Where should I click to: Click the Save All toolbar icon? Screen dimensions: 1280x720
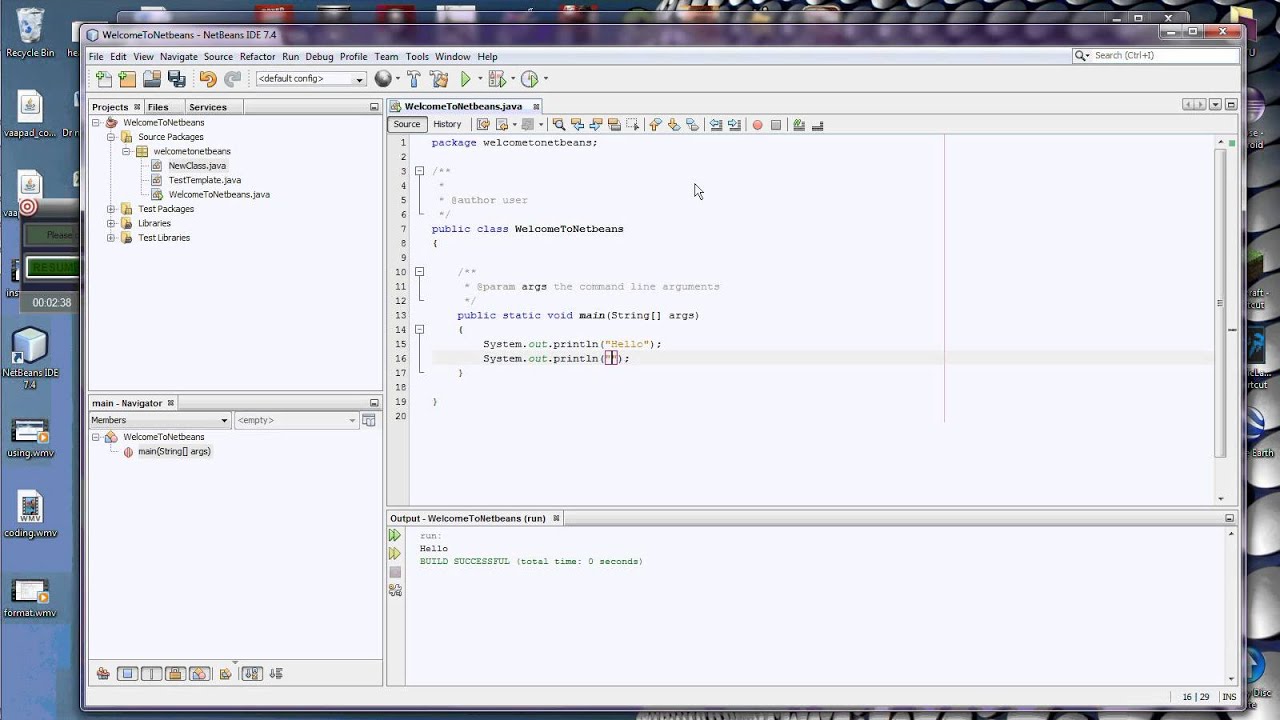(x=177, y=79)
